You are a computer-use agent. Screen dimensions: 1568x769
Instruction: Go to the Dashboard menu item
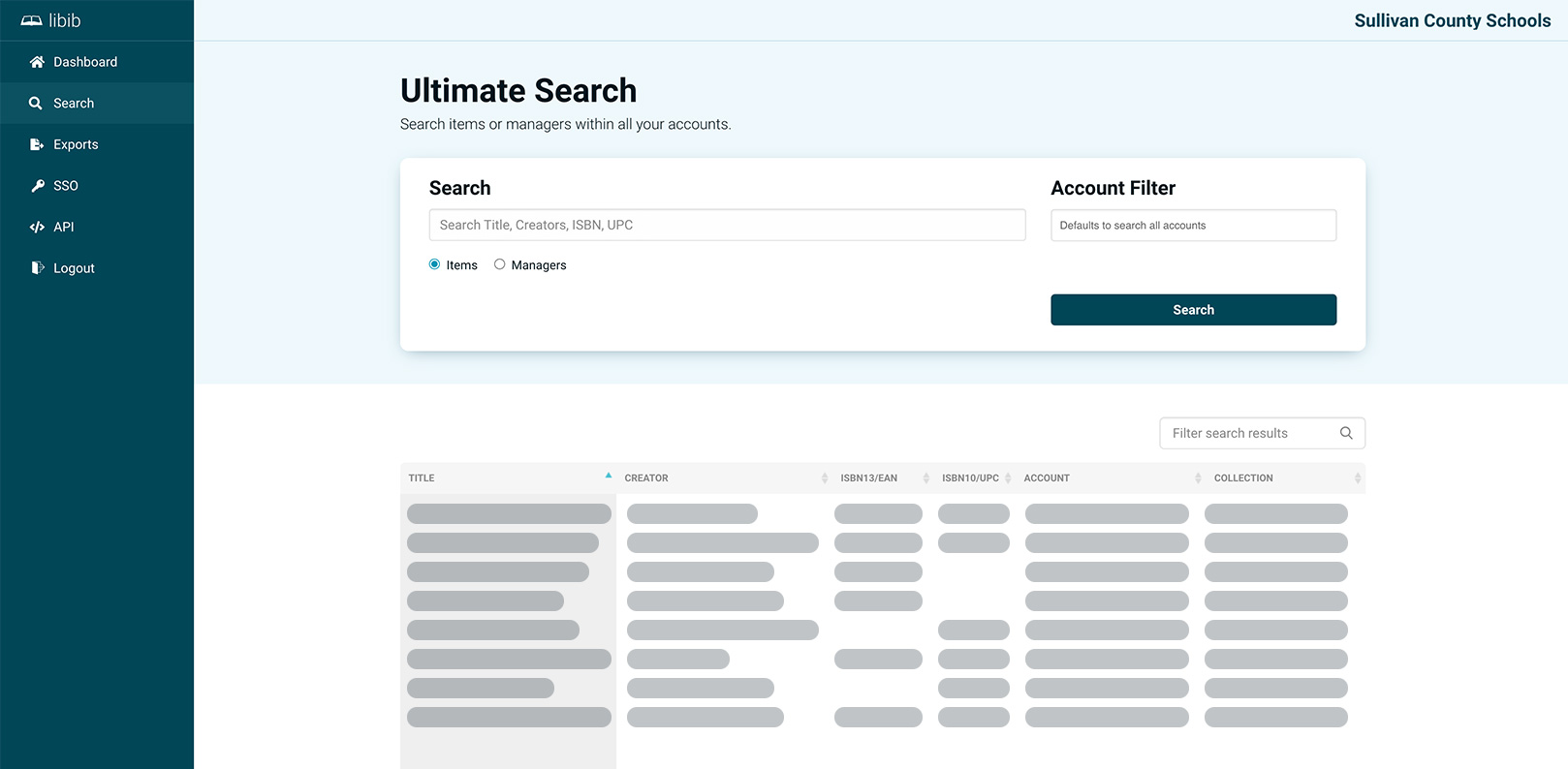(x=85, y=62)
